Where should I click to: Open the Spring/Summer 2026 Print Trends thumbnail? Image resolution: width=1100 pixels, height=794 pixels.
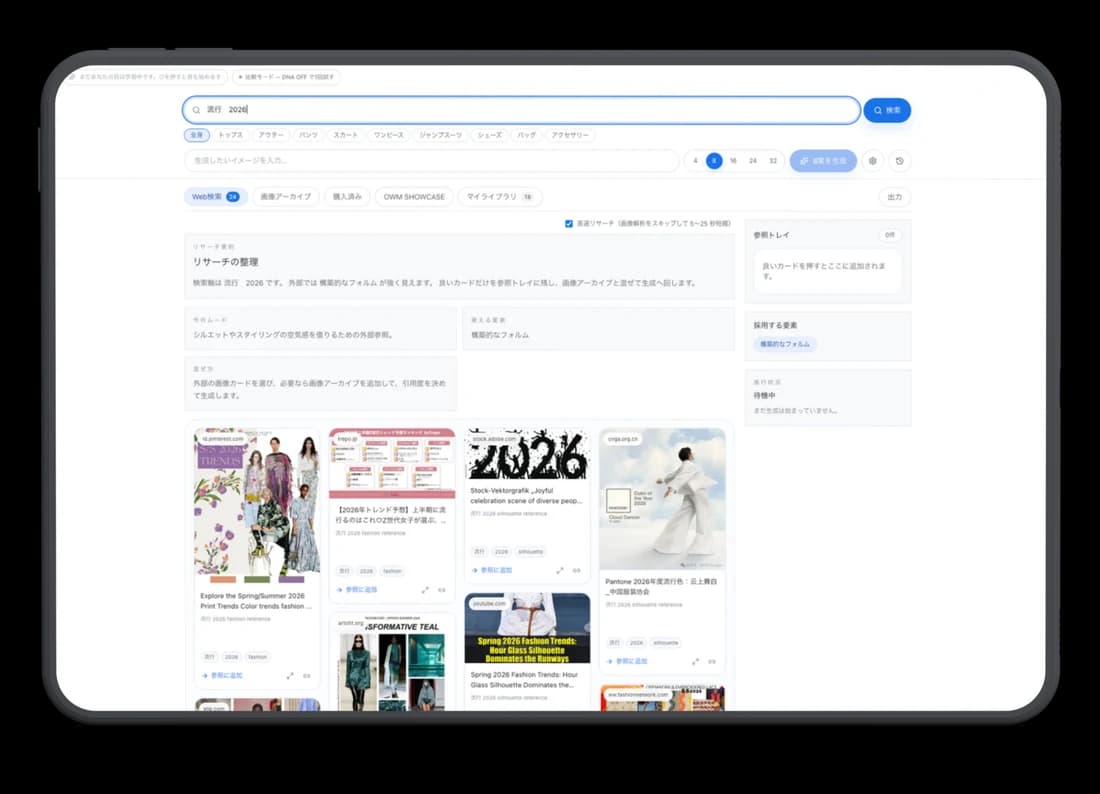point(257,506)
